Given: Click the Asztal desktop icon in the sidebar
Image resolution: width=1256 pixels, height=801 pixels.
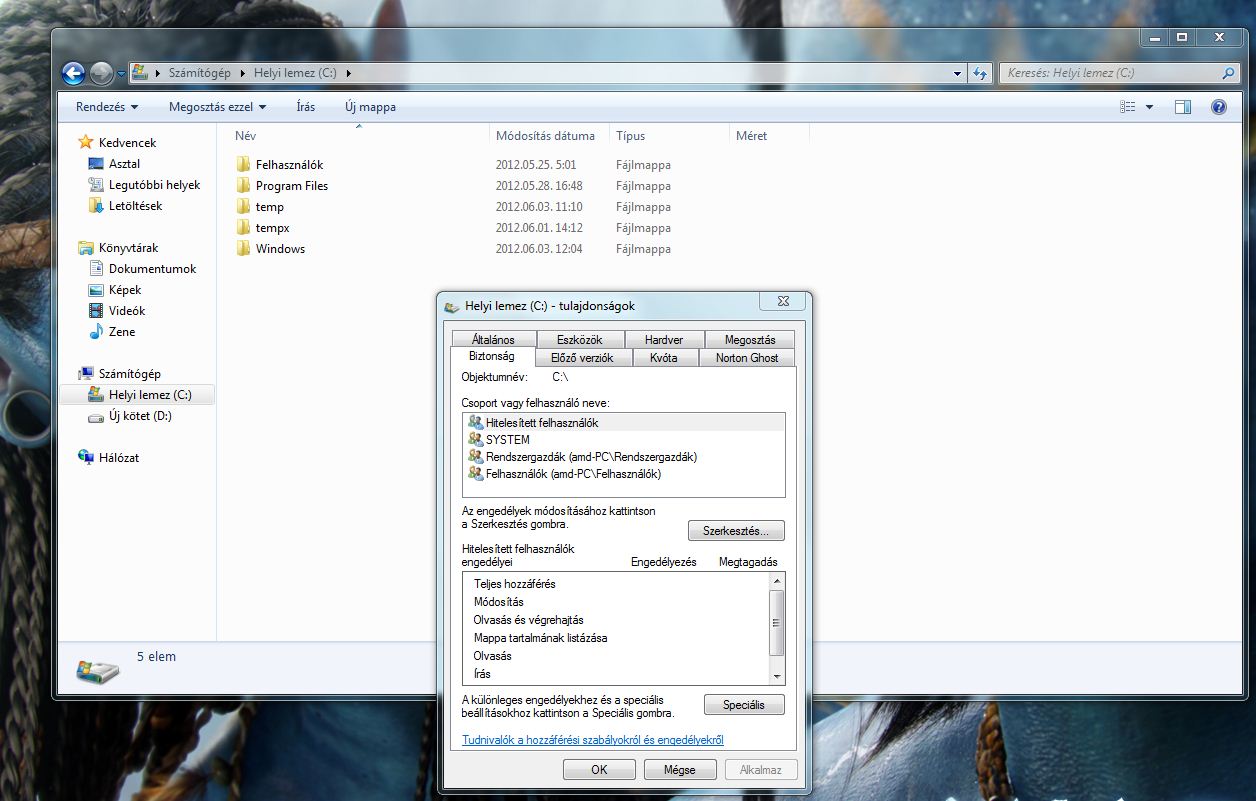Looking at the screenshot, I should (x=96, y=164).
